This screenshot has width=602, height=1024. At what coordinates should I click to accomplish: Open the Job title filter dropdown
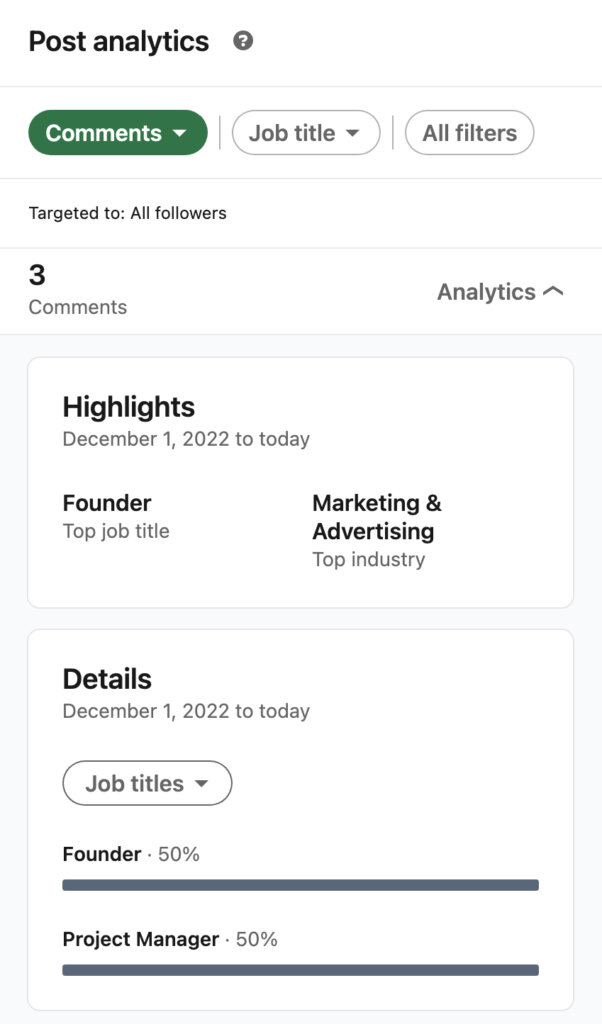[x=306, y=132]
